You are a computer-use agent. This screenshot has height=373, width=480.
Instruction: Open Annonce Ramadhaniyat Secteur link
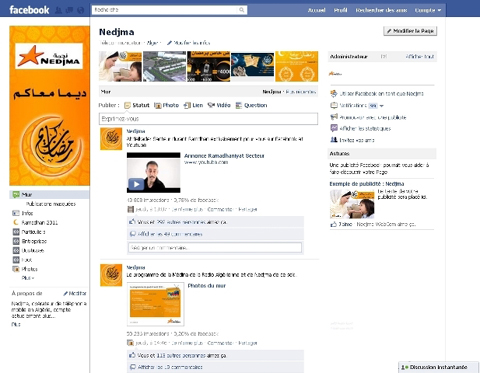pos(224,156)
